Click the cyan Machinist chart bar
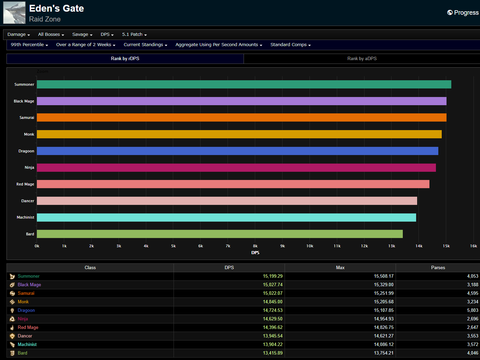This screenshot has width=480, height=360. coord(227,217)
